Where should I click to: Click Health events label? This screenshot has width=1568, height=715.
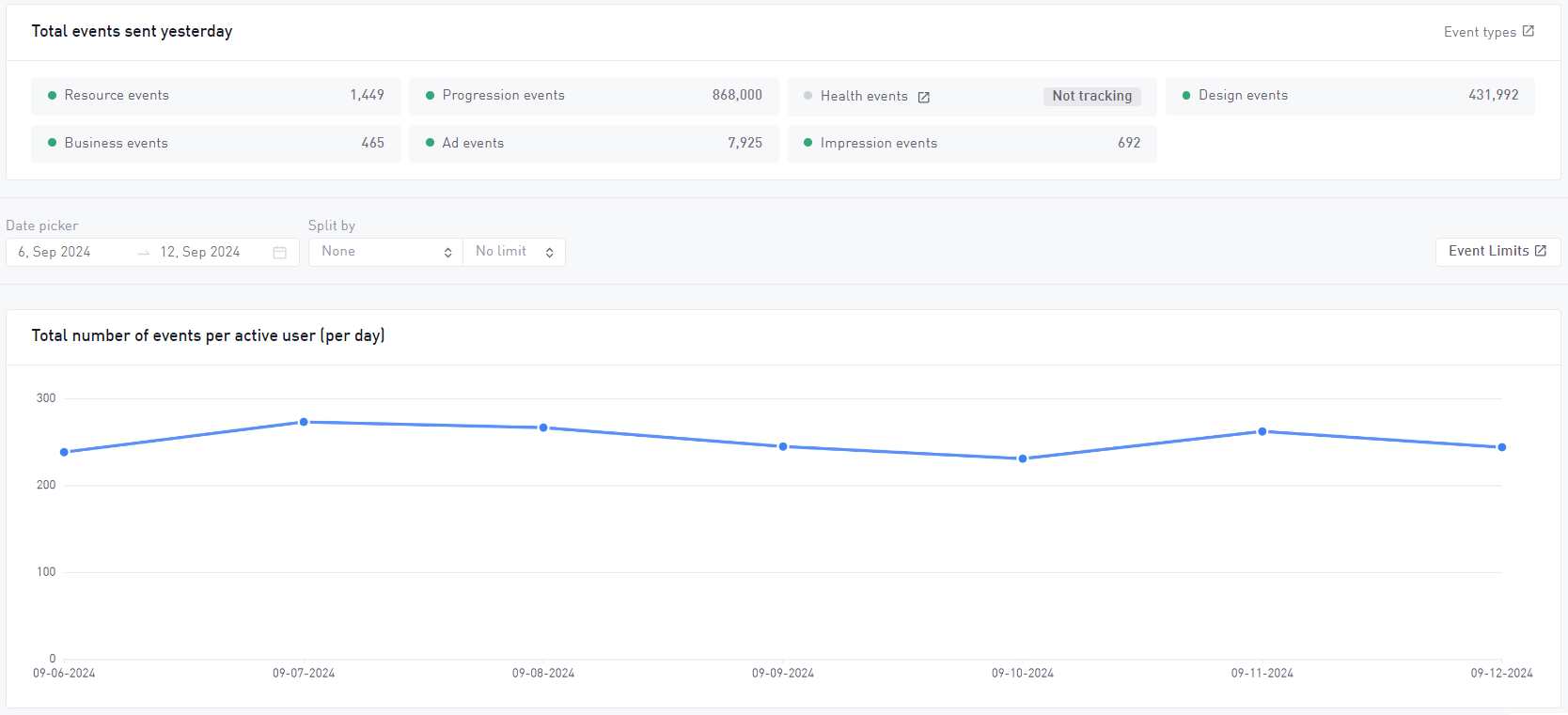864,96
